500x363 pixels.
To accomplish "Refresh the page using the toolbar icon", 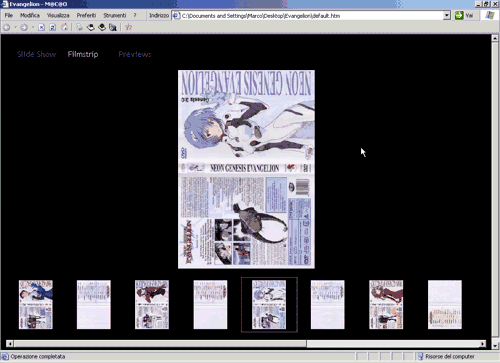I will 52,27.
